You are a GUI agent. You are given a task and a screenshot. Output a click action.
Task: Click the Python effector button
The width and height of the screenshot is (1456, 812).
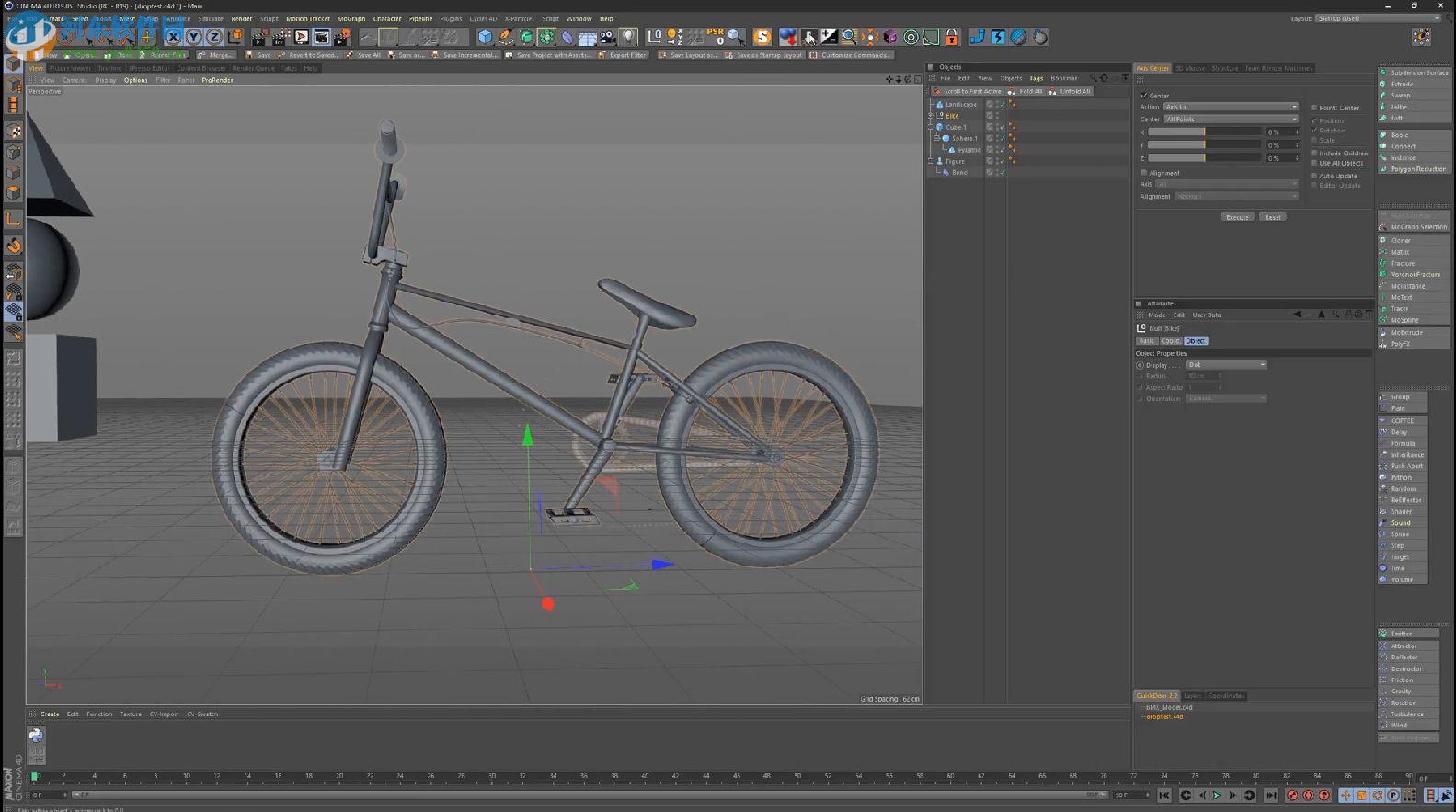(1401, 477)
